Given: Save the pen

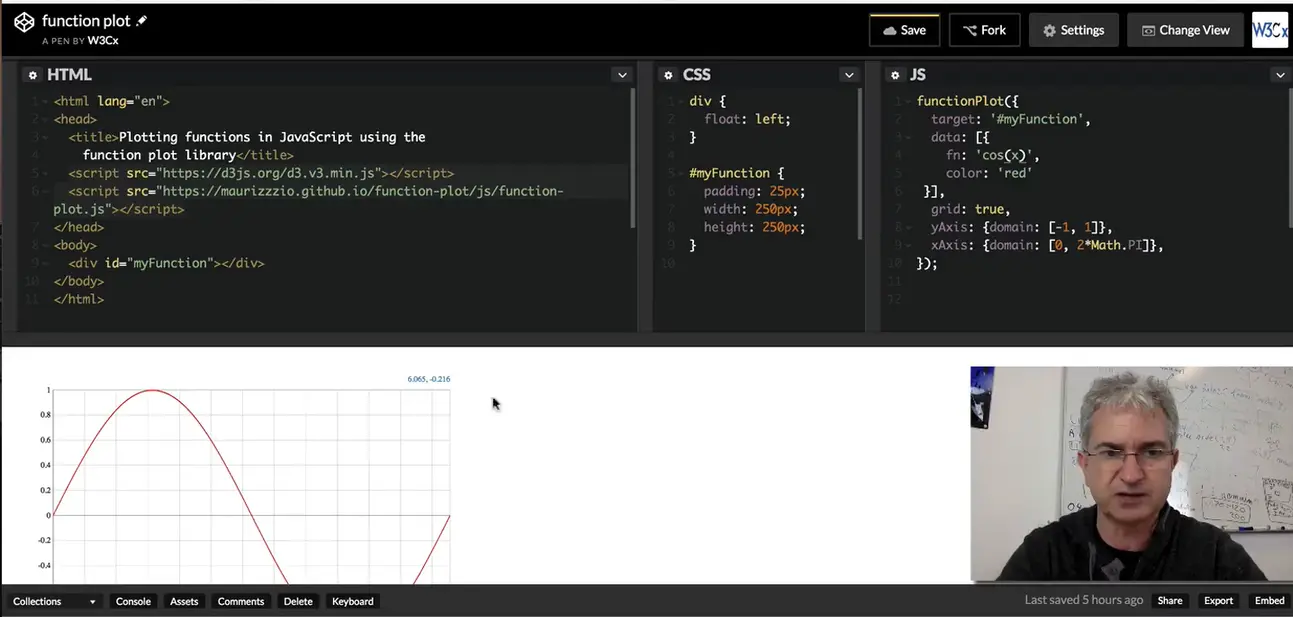Looking at the screenshot, I should coord(903,30).
